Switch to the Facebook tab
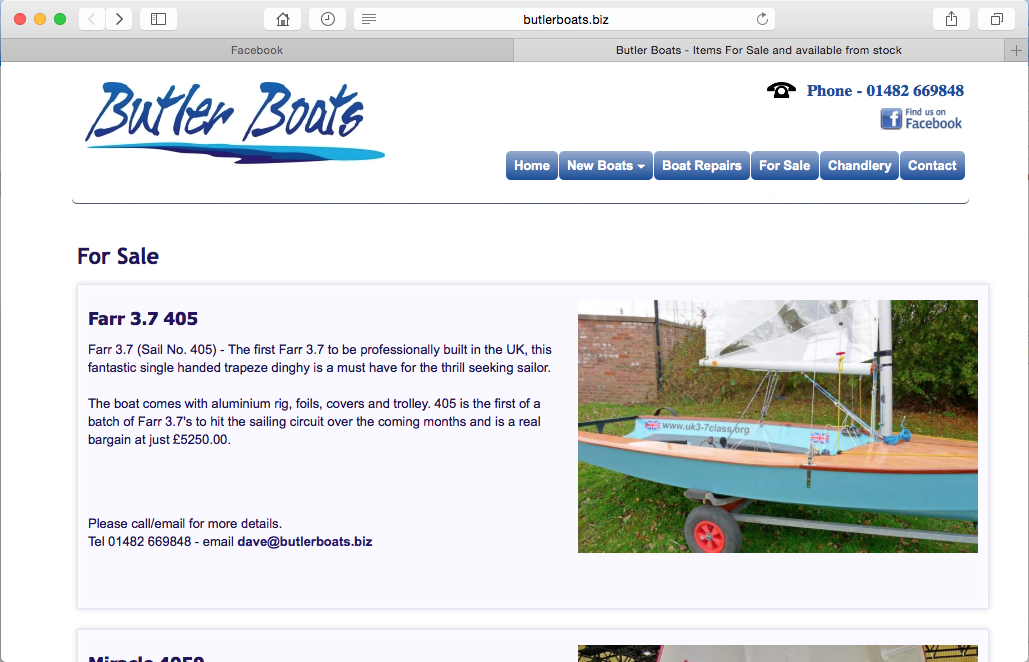The width and height of the screenshot is (1029, 662). coord(257,51)
